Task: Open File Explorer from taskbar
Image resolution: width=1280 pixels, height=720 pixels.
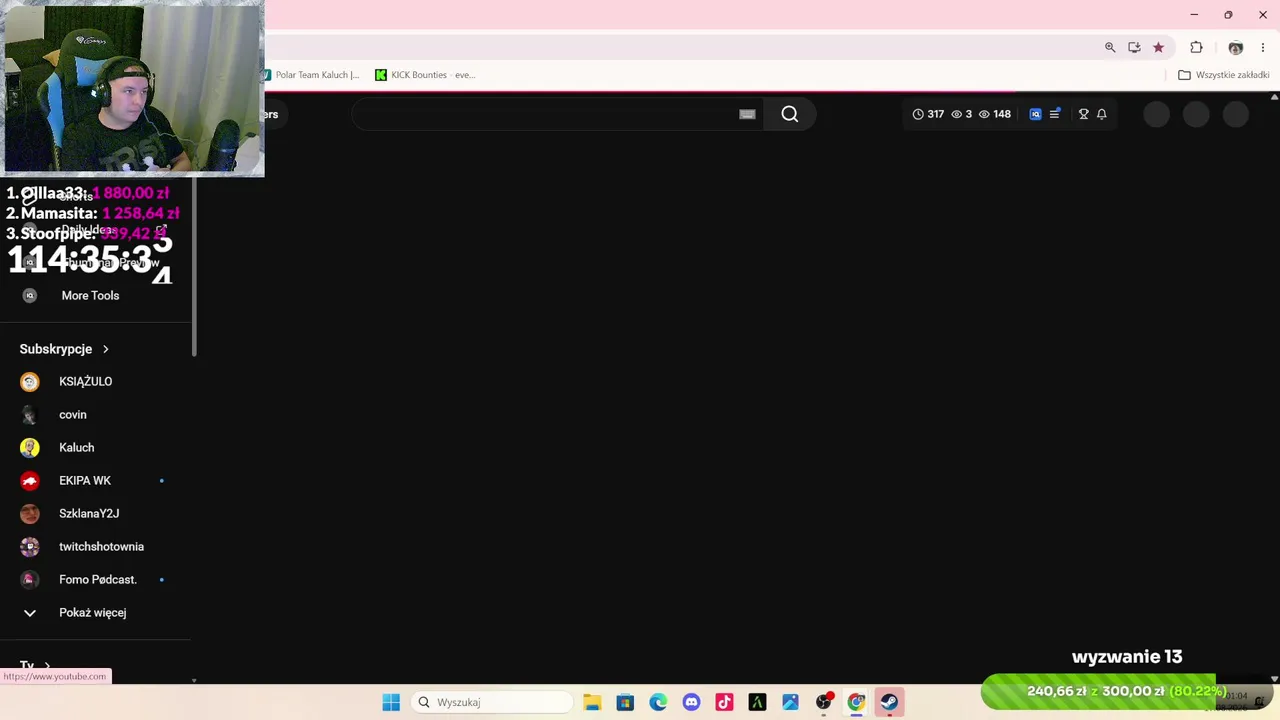Action: (x=592, y=702)
